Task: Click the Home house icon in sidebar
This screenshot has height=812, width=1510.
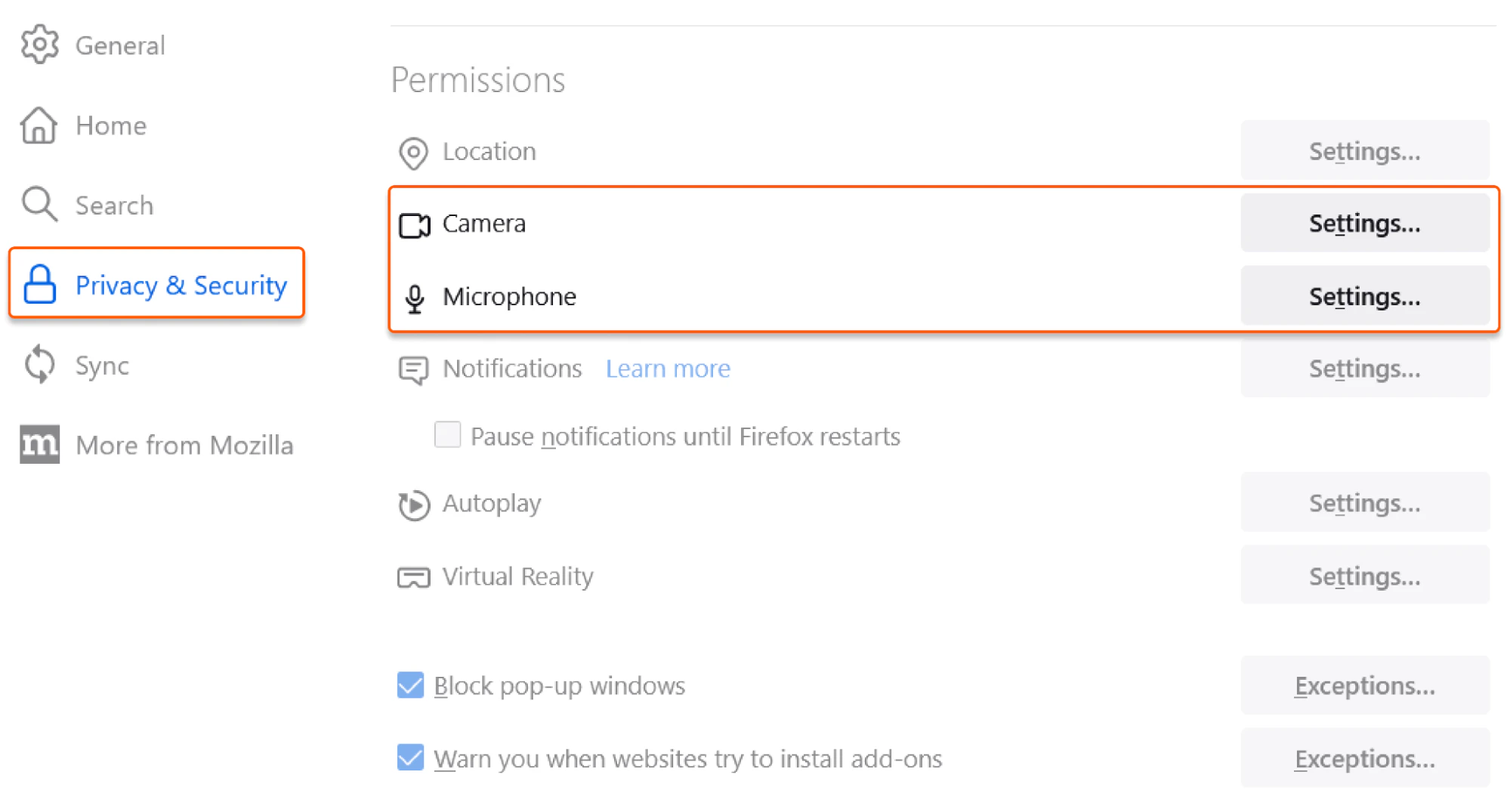Action: pyautogui.click(x=39, y=125)
